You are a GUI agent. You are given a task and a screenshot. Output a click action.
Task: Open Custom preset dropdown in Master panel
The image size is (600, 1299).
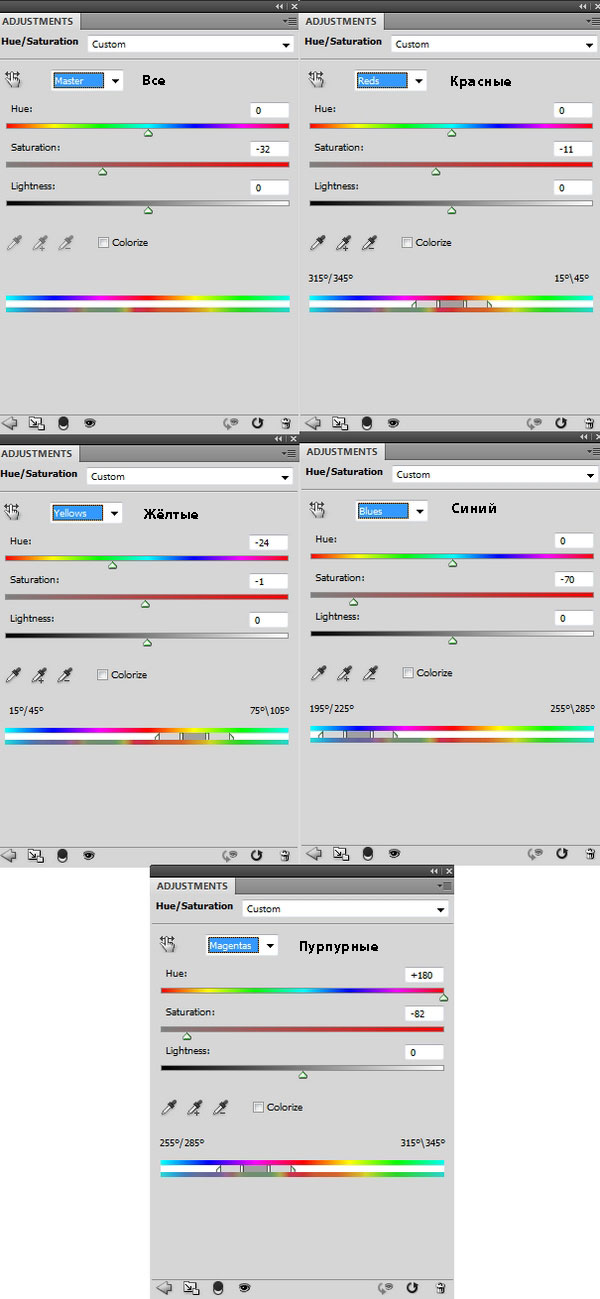click(191, 44)
